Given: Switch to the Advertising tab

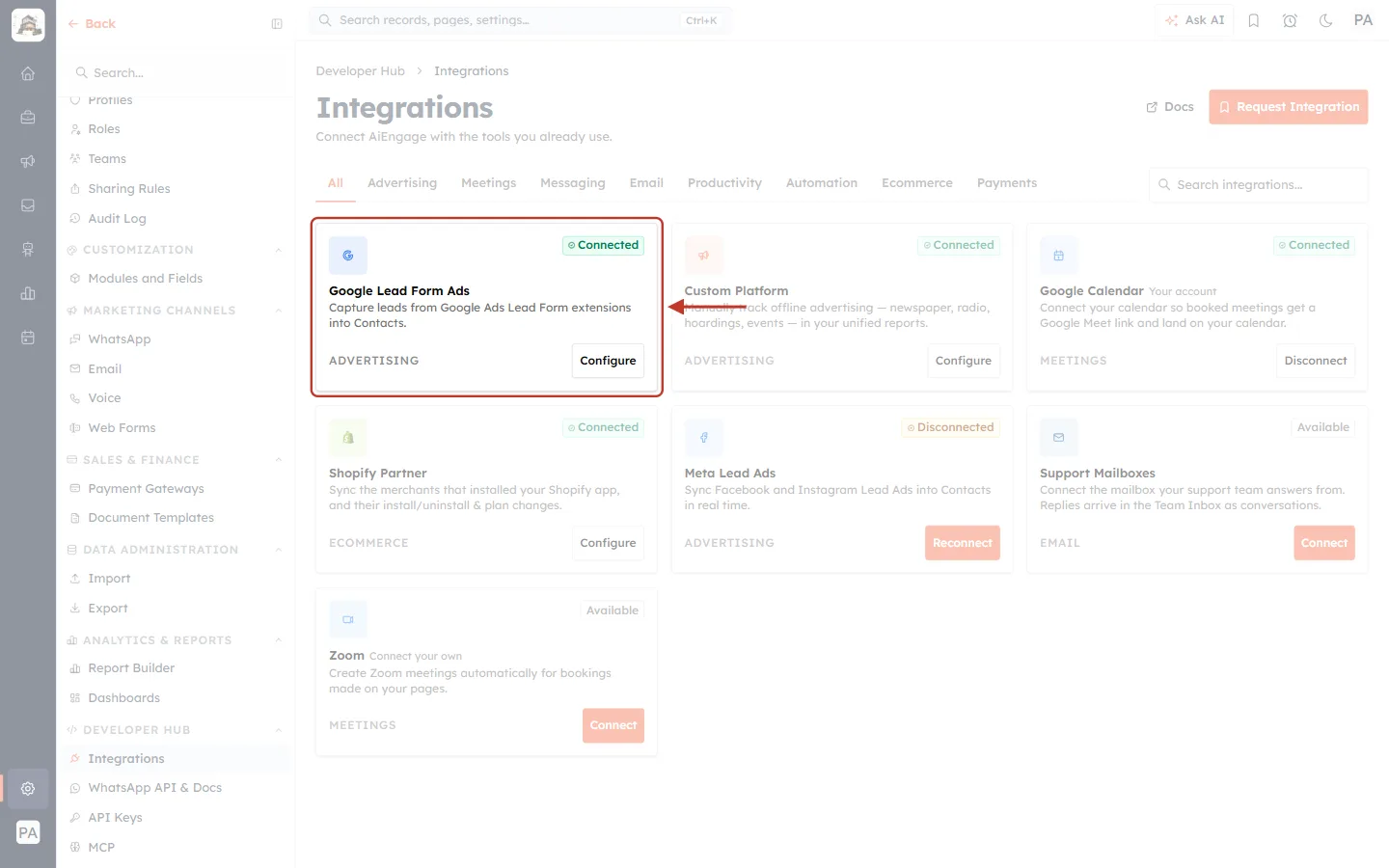Looking at the screenshot, I should click(402, 183).
